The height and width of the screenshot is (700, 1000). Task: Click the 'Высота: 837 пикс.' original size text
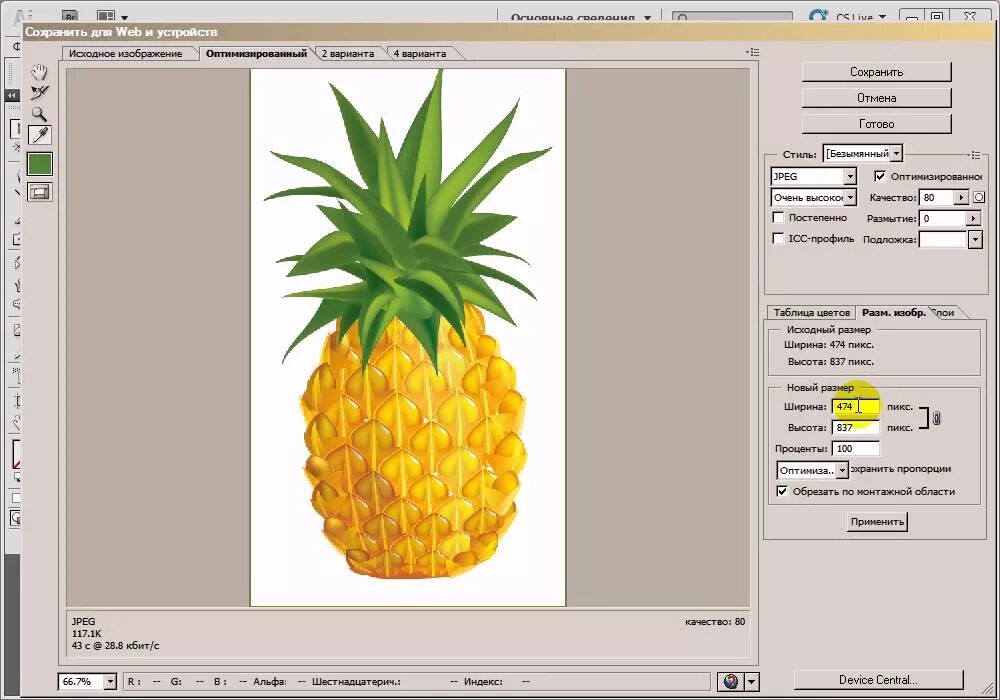click(830, 361)
